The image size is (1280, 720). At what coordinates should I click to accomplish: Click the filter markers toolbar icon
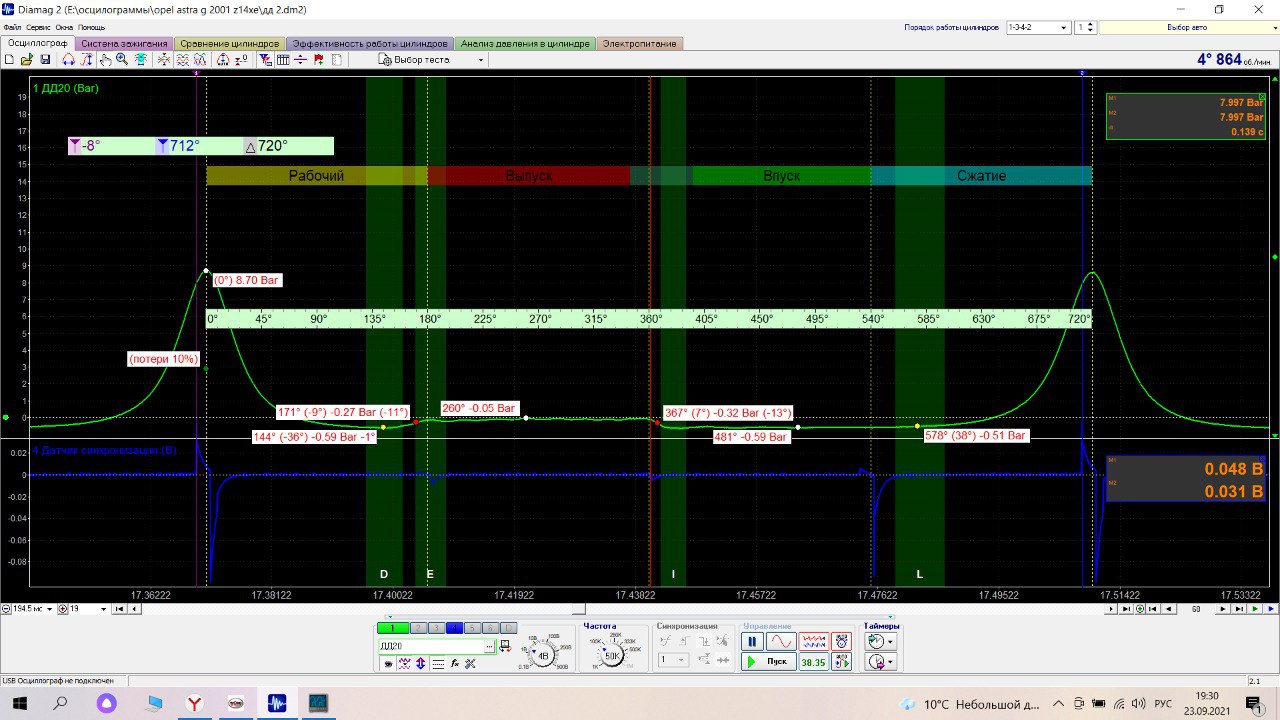pos(265,60)
